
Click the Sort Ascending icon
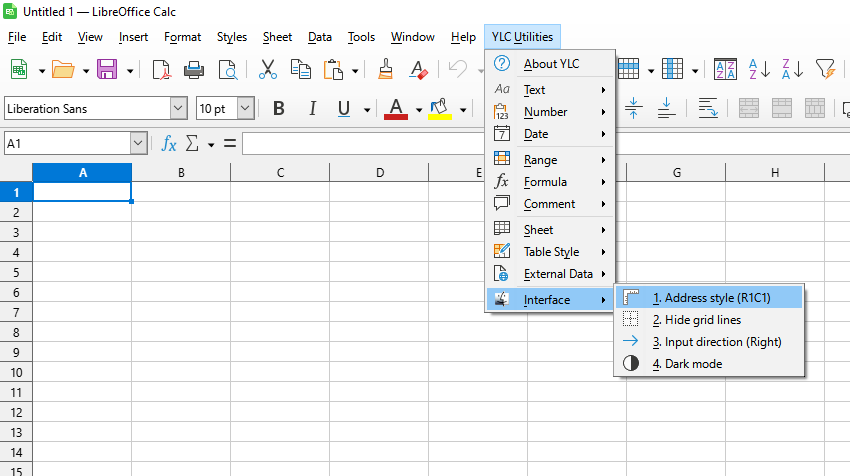click(x=759, y=69)
